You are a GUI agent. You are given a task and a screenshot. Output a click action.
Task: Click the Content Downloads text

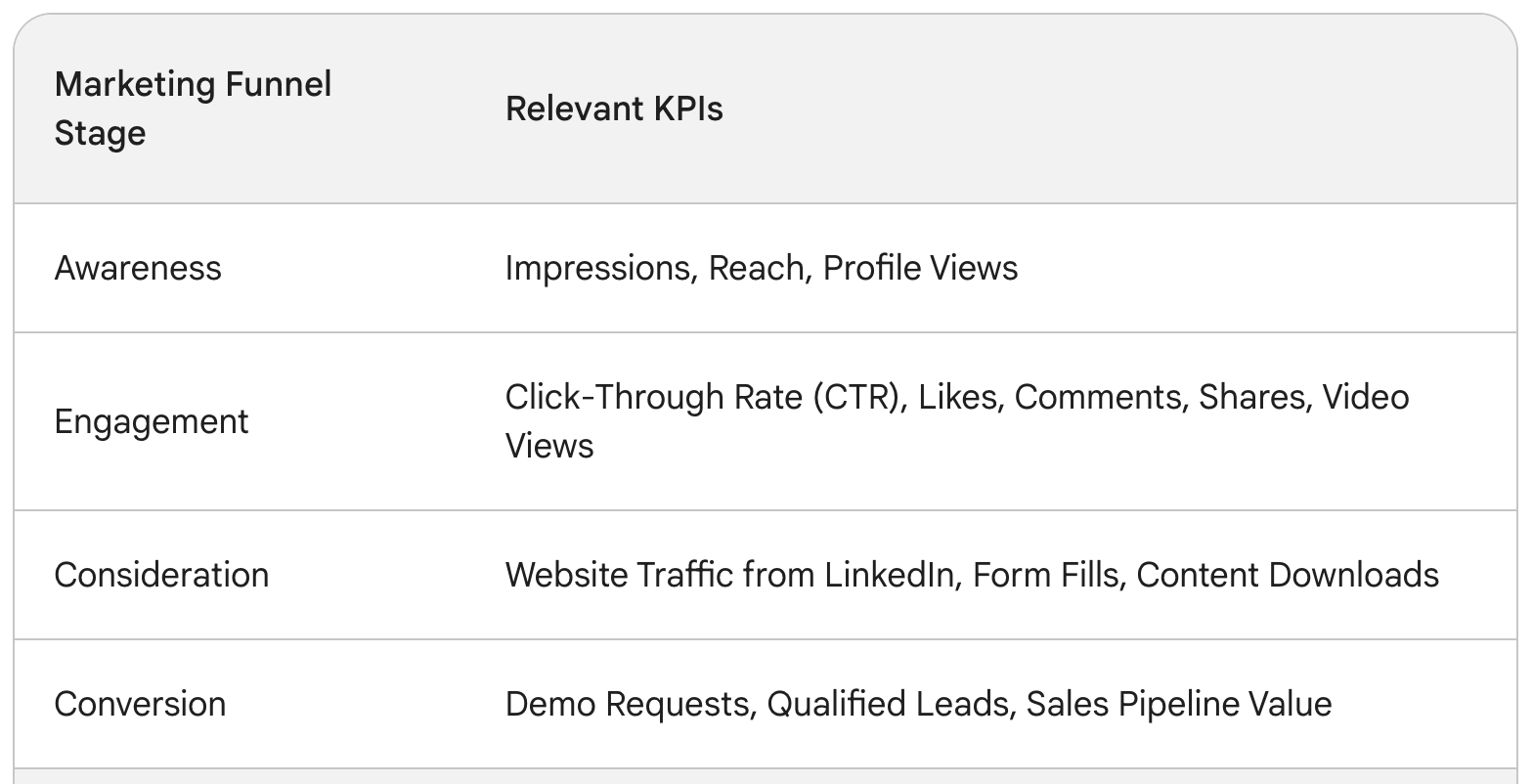1288,575
